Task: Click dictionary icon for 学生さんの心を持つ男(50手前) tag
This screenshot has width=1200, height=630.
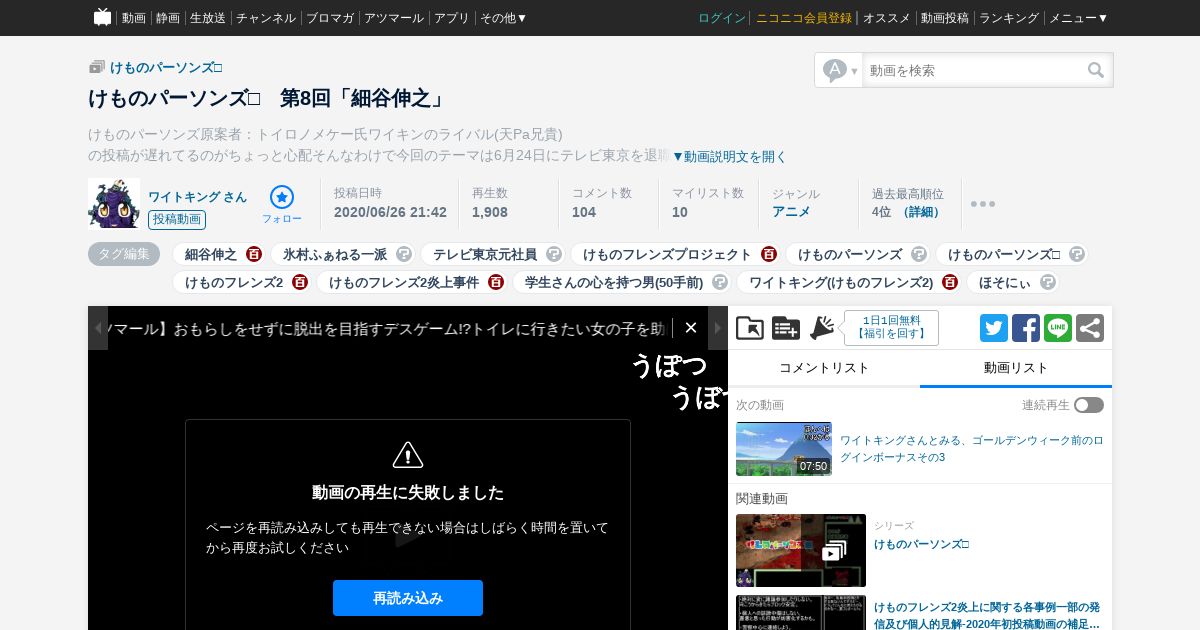Action: [720, 282]
